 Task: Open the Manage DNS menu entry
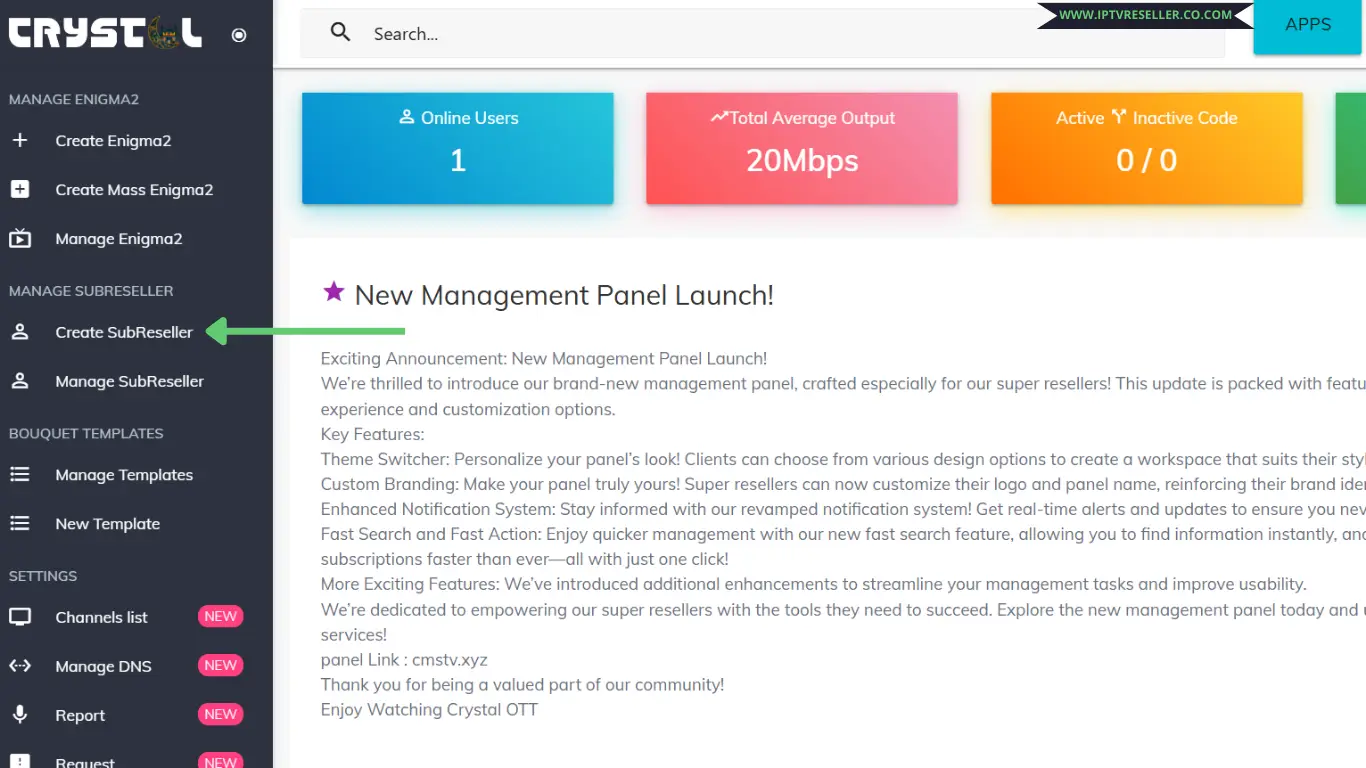[103, 666]
